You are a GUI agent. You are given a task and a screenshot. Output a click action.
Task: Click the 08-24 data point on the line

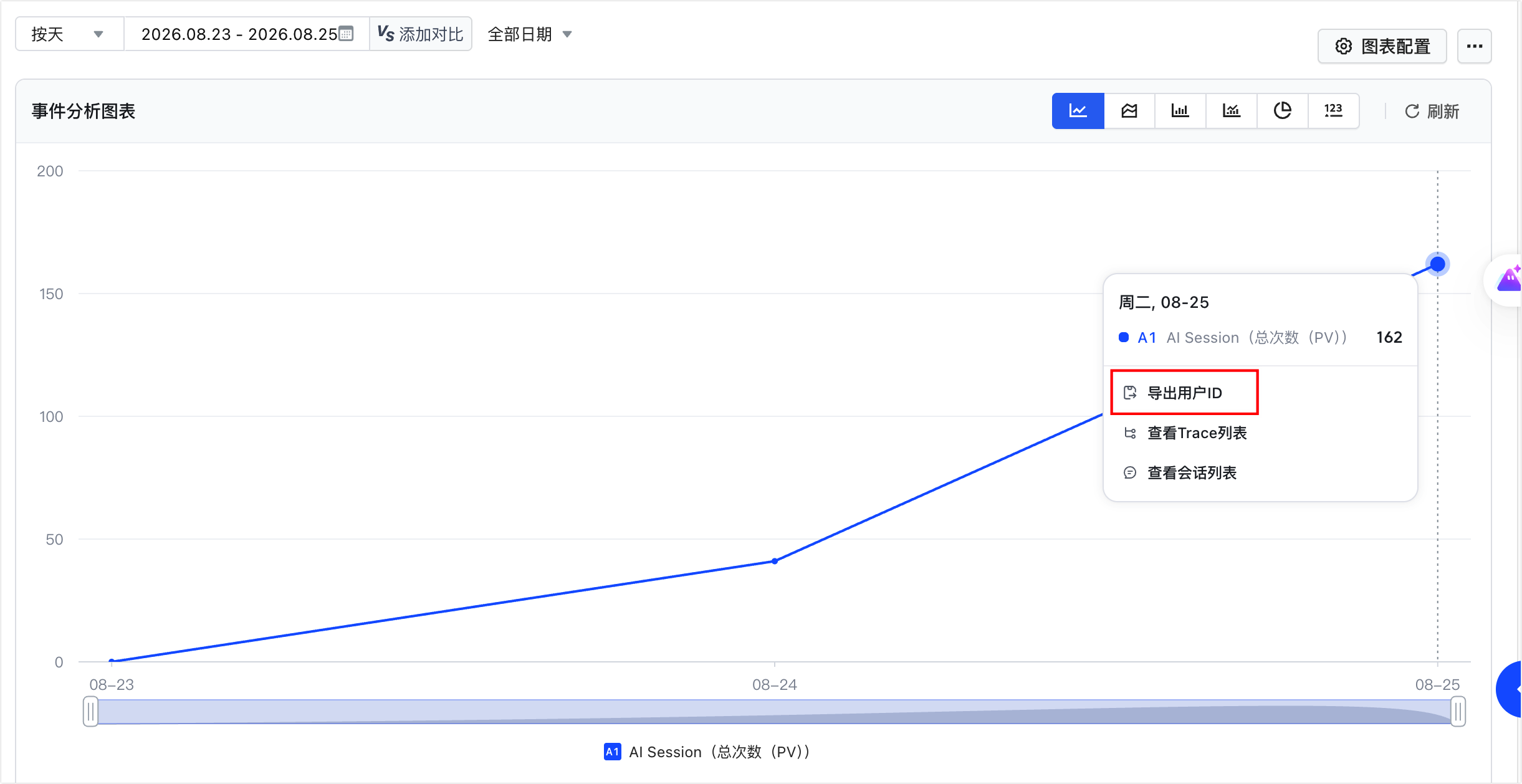click(774, 561)
